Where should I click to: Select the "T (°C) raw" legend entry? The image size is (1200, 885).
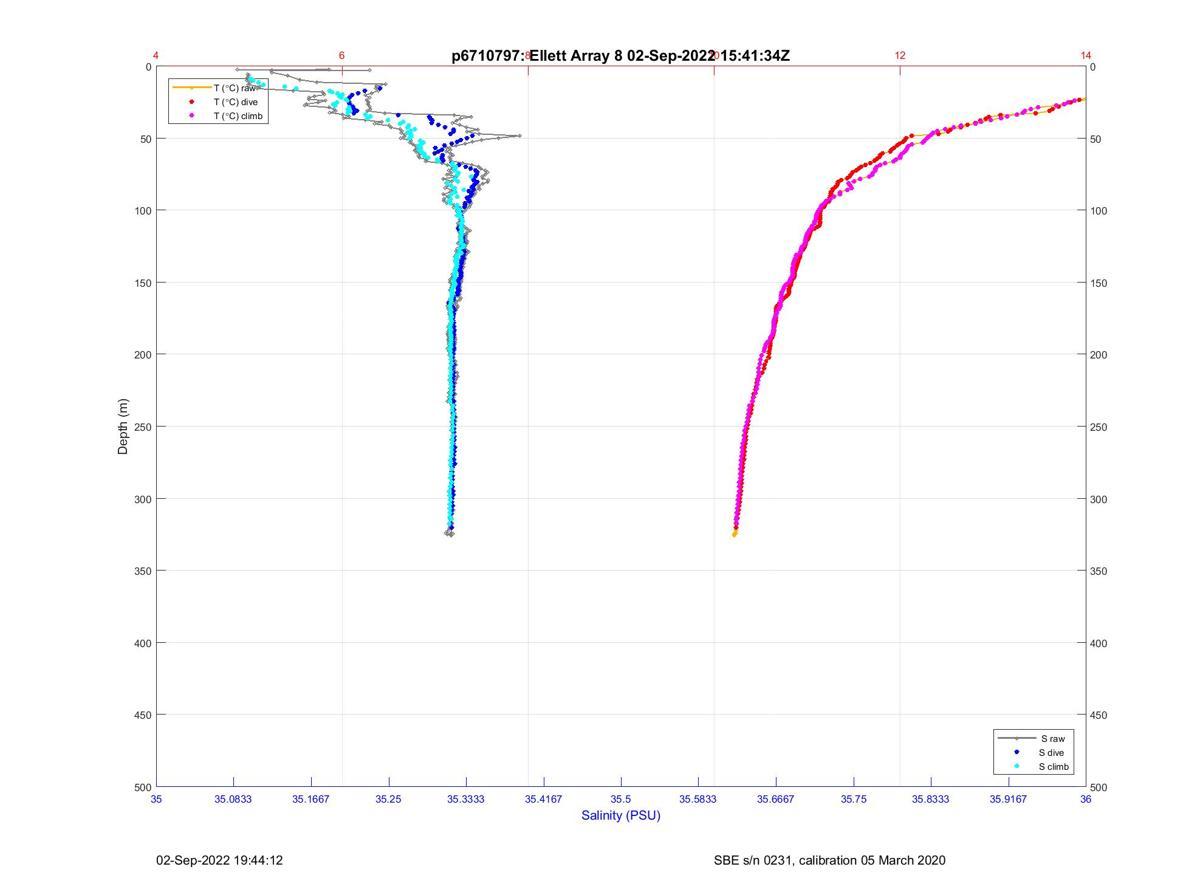(234, 88)
